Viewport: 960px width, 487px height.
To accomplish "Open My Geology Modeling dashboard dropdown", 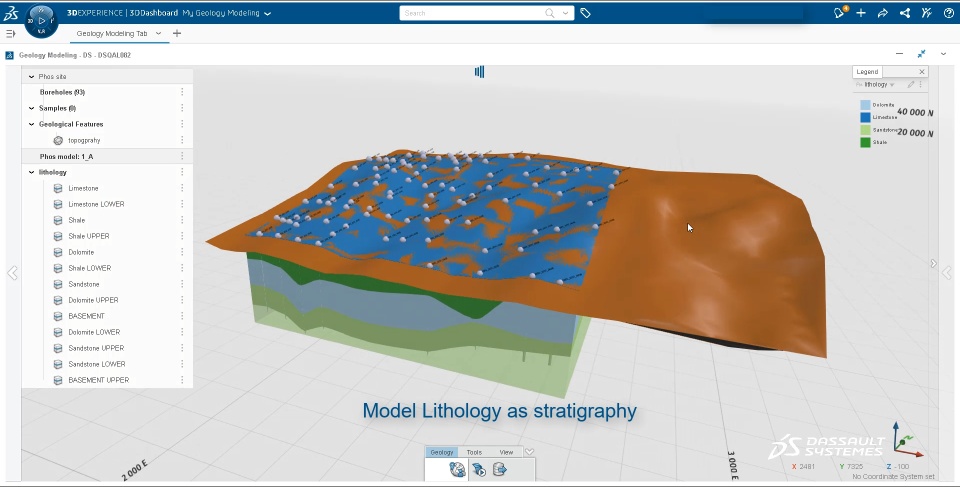I will pos(268,13).
